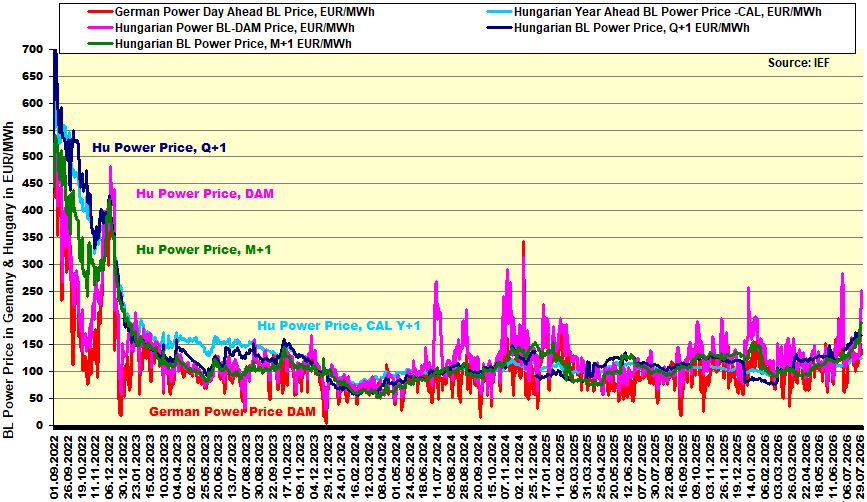Image resolution: width=867 pixels, height=502 pixels.
Task: Click the 06.12.2022 date label on the horizontal axis
Action: [x=109, y=467]
